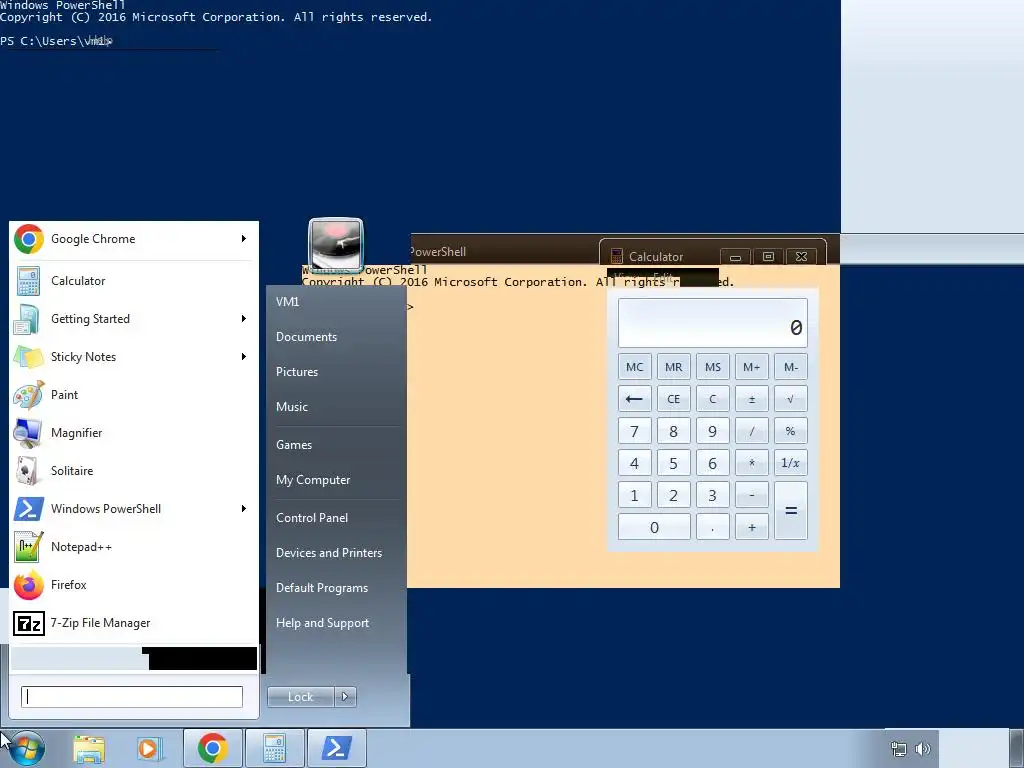The width and height of the screenshot is (1024, 768).
Task: Click the calculator backspace arrow button
Action: point(634,399)
